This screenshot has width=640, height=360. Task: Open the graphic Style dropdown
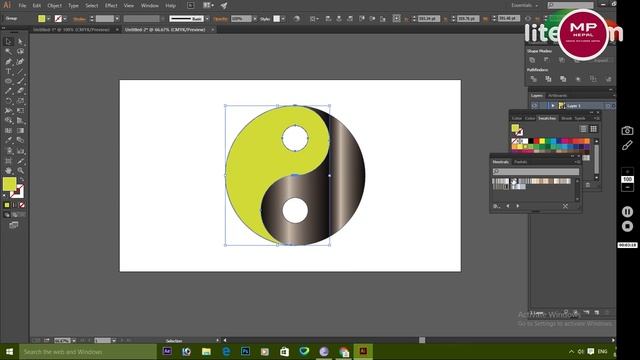[283, 19]
